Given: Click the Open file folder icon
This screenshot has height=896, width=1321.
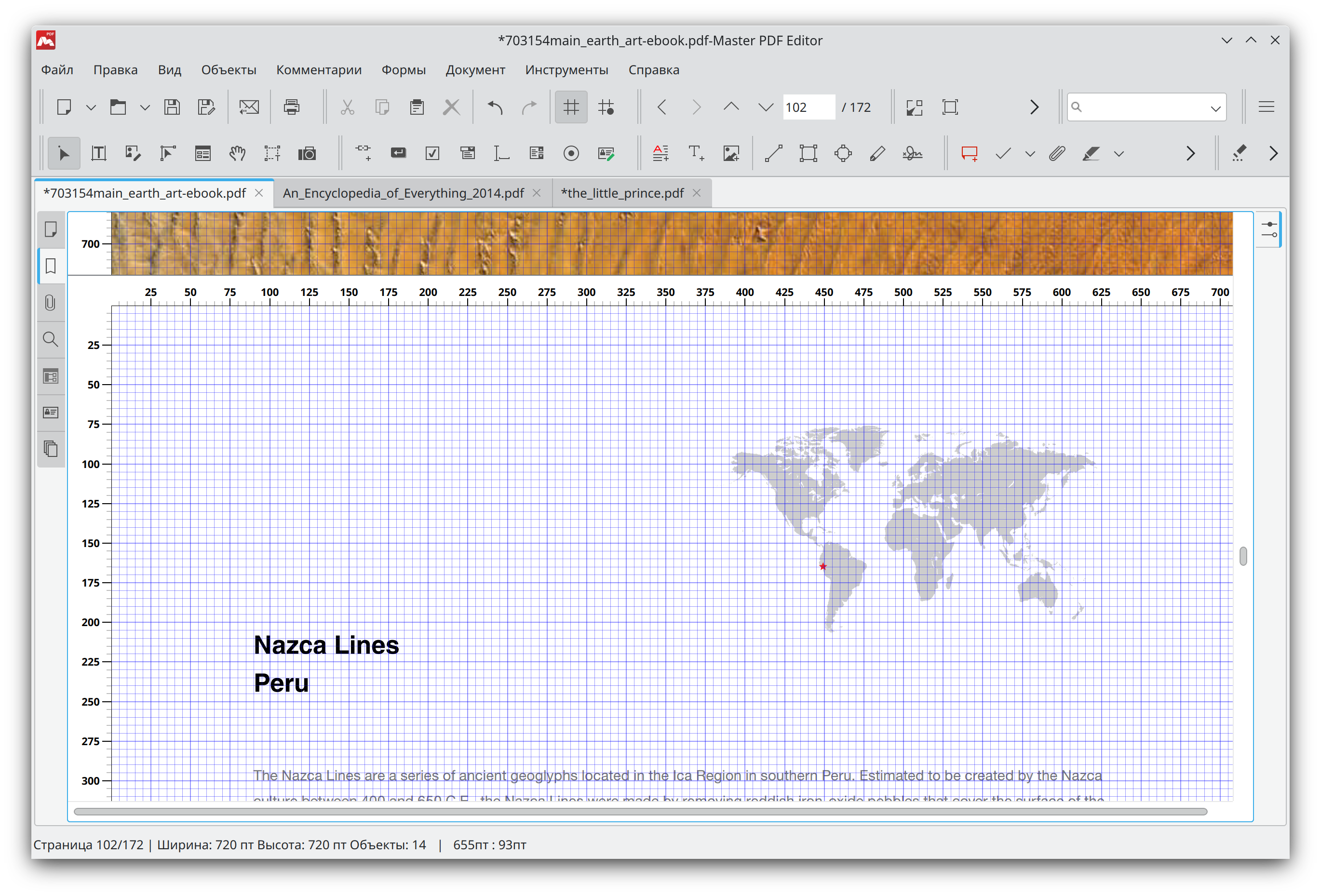Looking at the screenshot, I should coord(118,107).
